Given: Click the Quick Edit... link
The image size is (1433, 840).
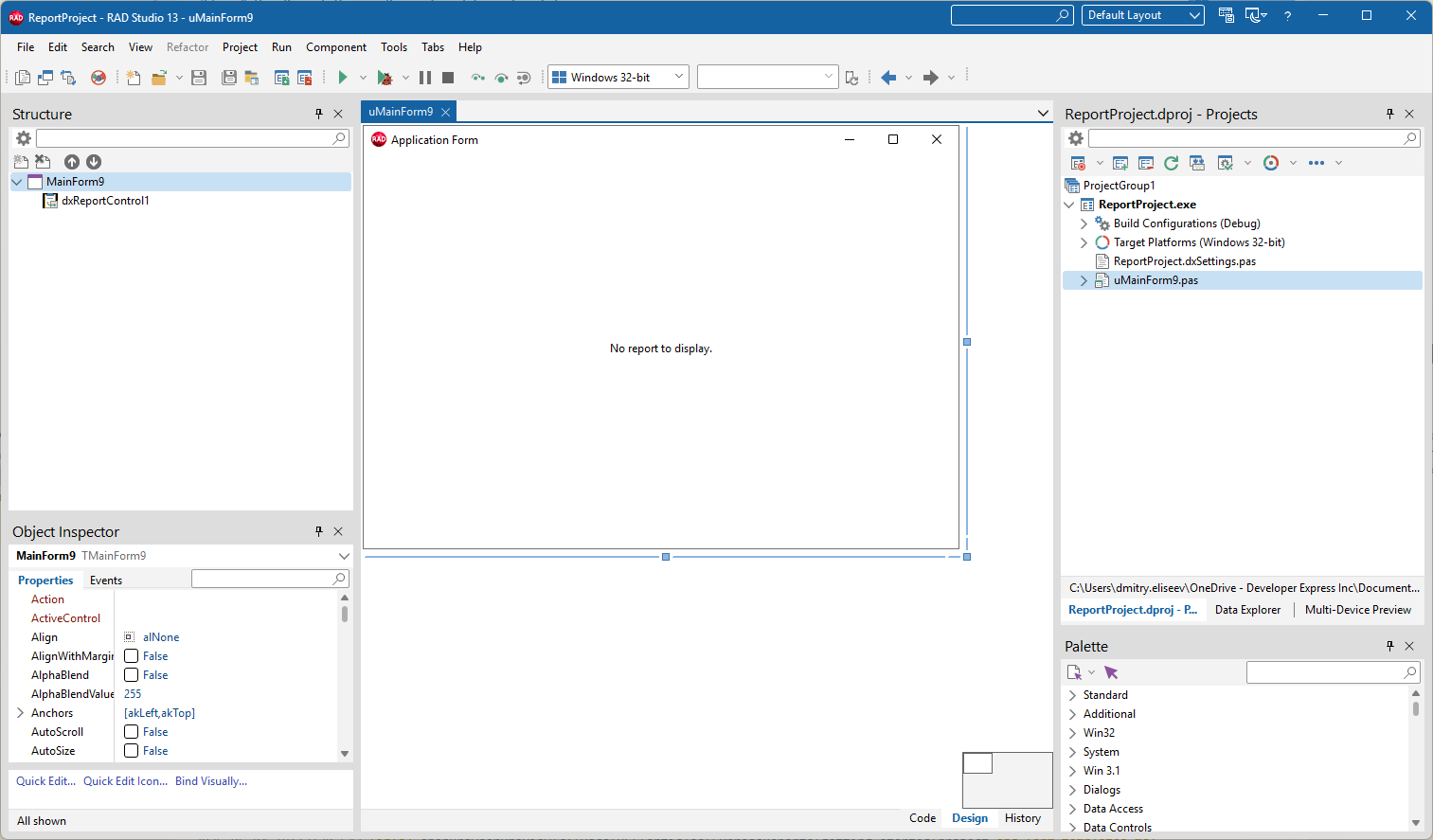Looking at the screenshot, I should click(x=45, y=781).
